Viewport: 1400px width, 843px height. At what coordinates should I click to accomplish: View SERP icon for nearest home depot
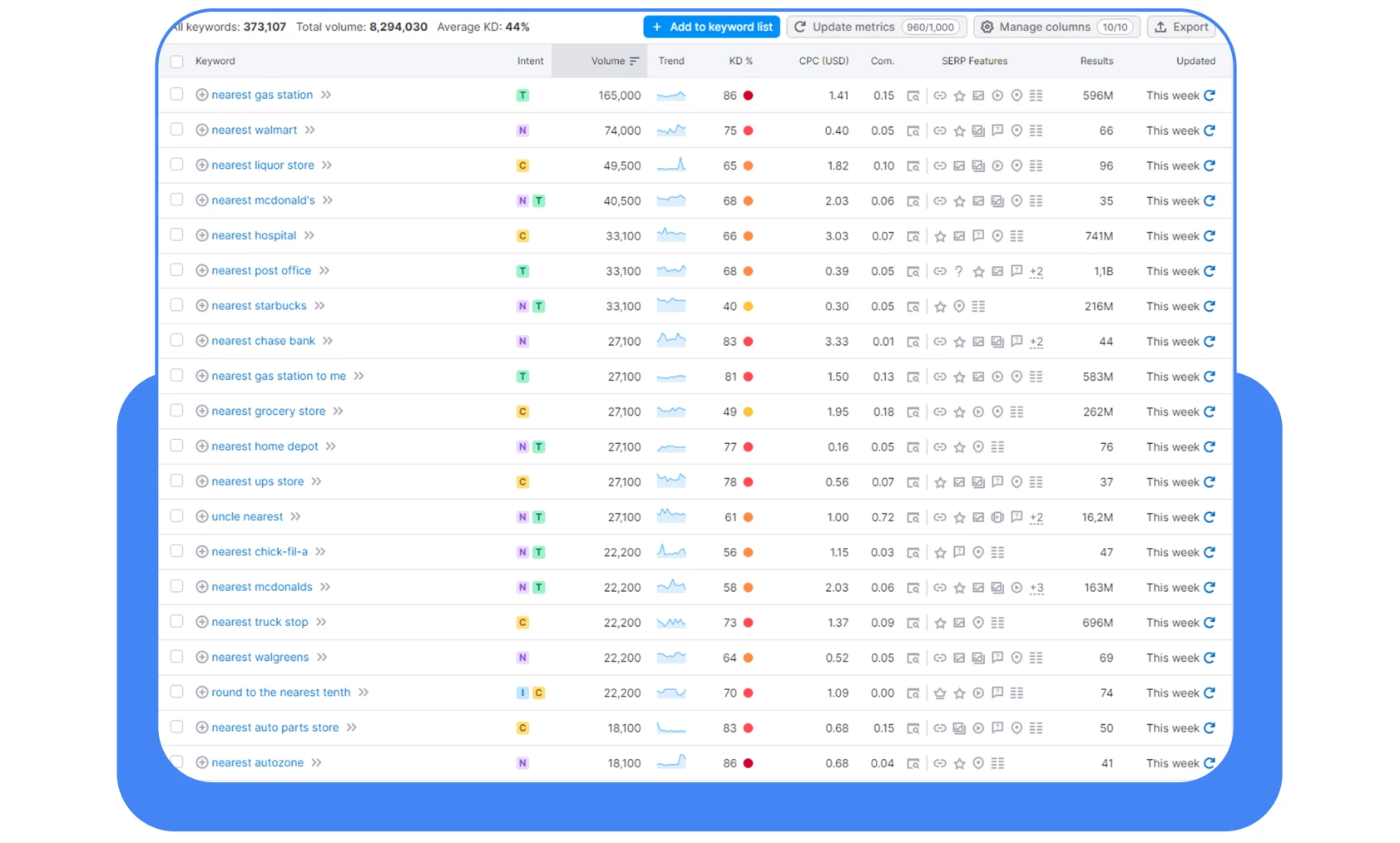click(x=913, y=447)
